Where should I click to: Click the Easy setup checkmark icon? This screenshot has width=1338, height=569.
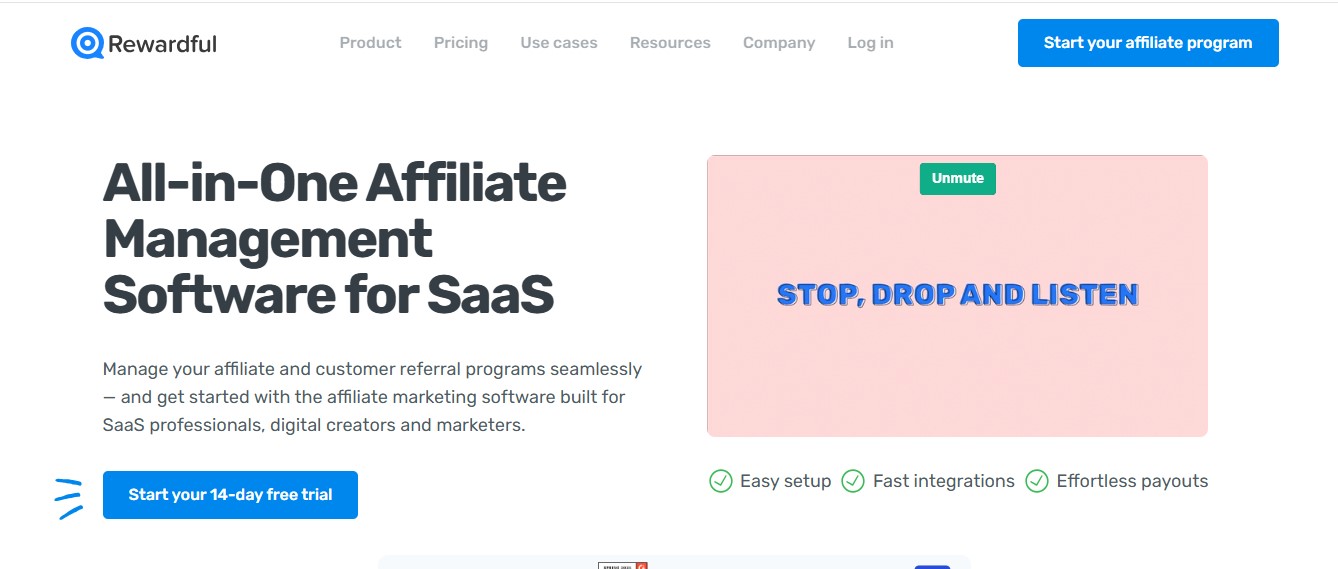click(721, 481)
